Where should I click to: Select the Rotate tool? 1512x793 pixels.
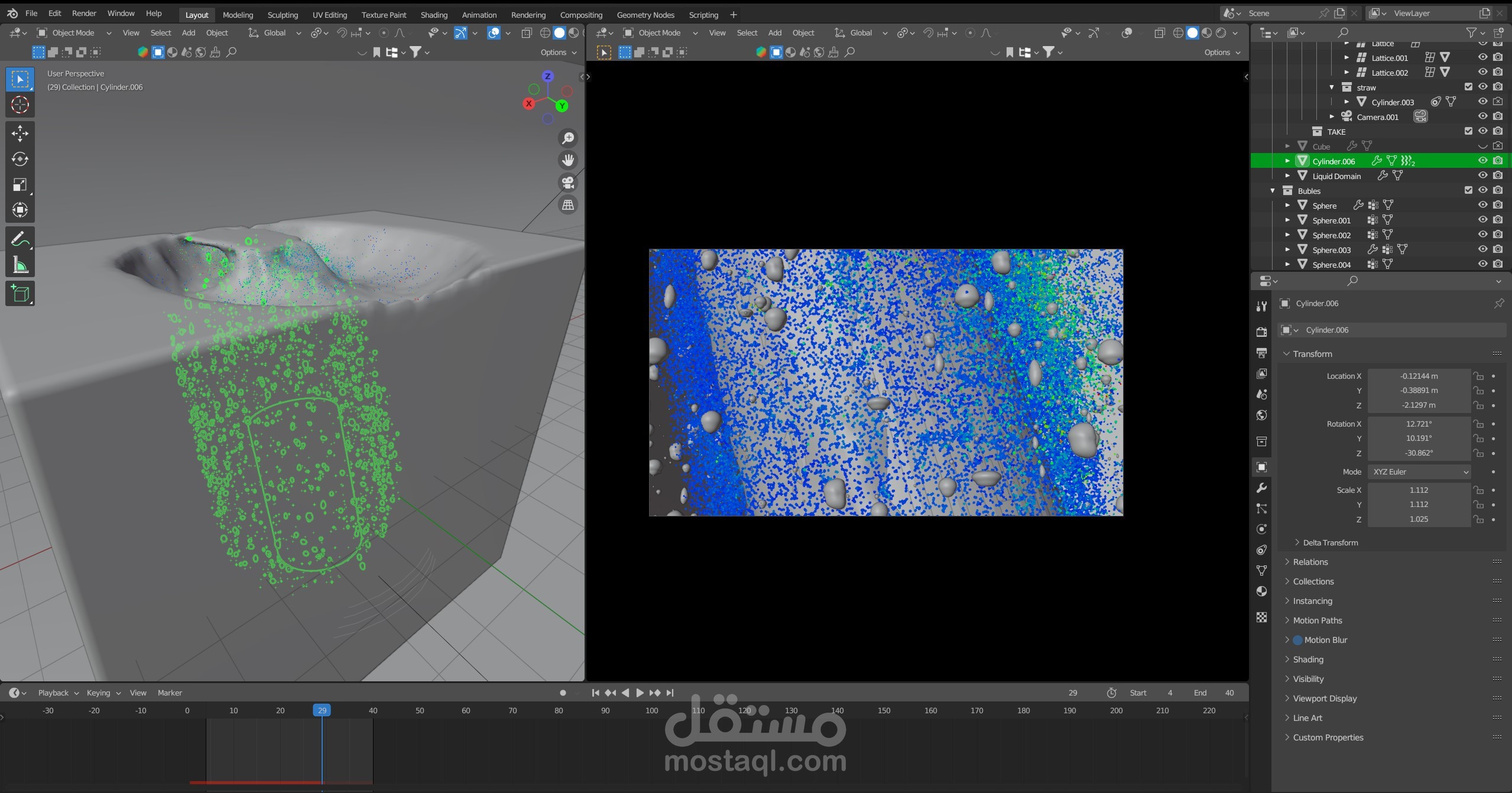[x=20, y=159]
